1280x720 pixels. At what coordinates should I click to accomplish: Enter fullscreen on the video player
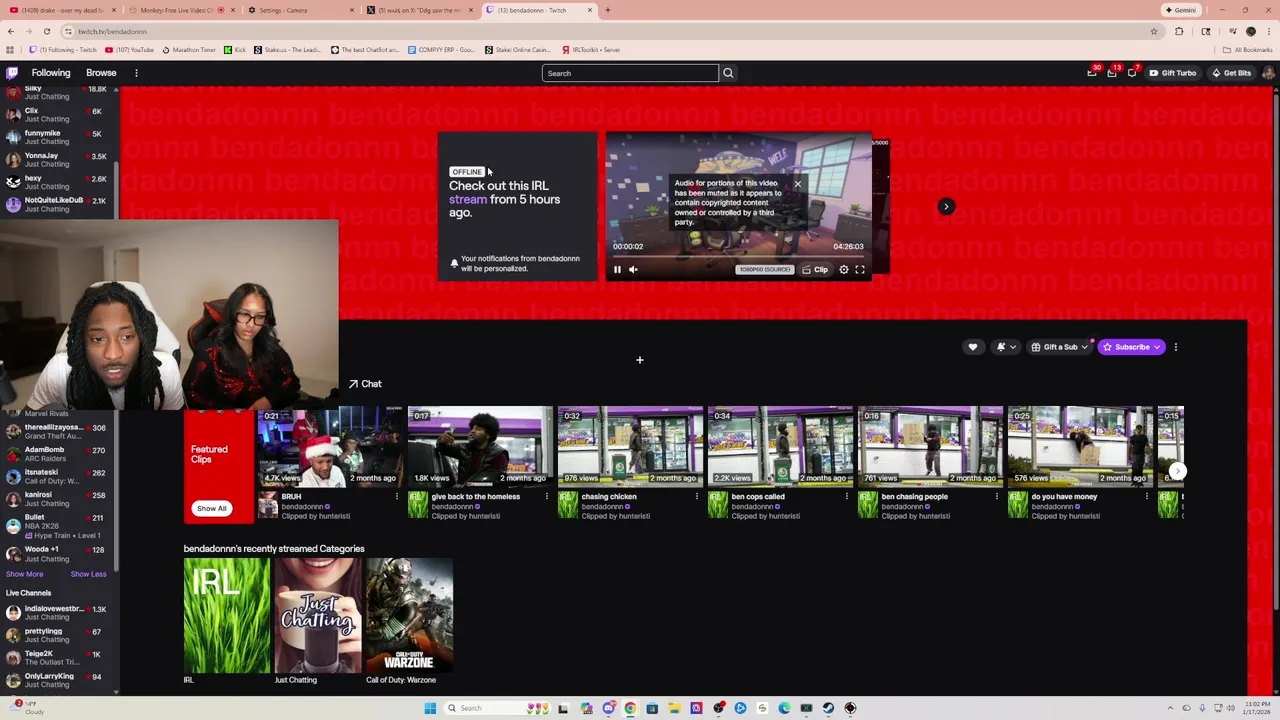point(860,269)
